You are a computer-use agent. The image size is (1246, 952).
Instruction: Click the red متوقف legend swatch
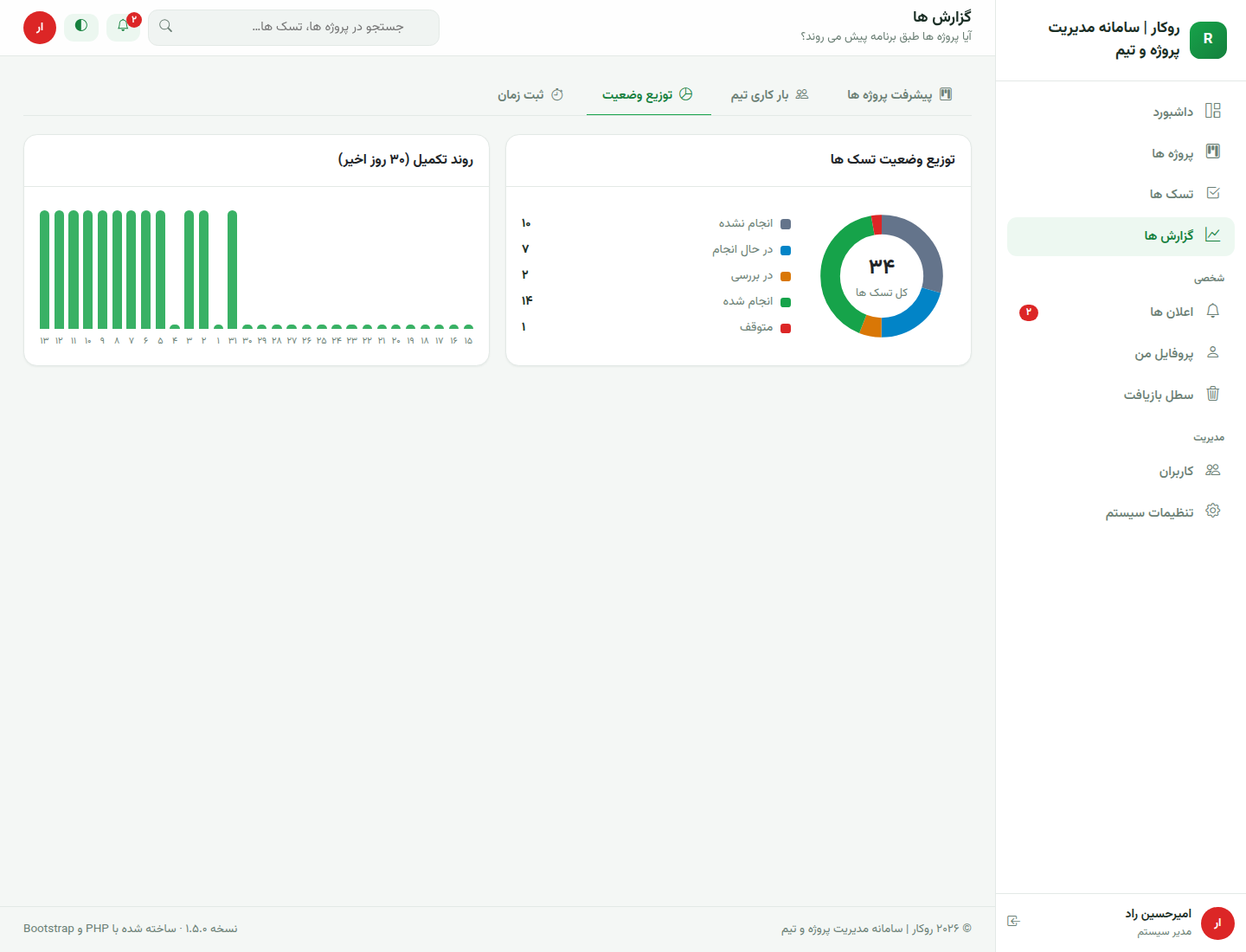point(786,328)
